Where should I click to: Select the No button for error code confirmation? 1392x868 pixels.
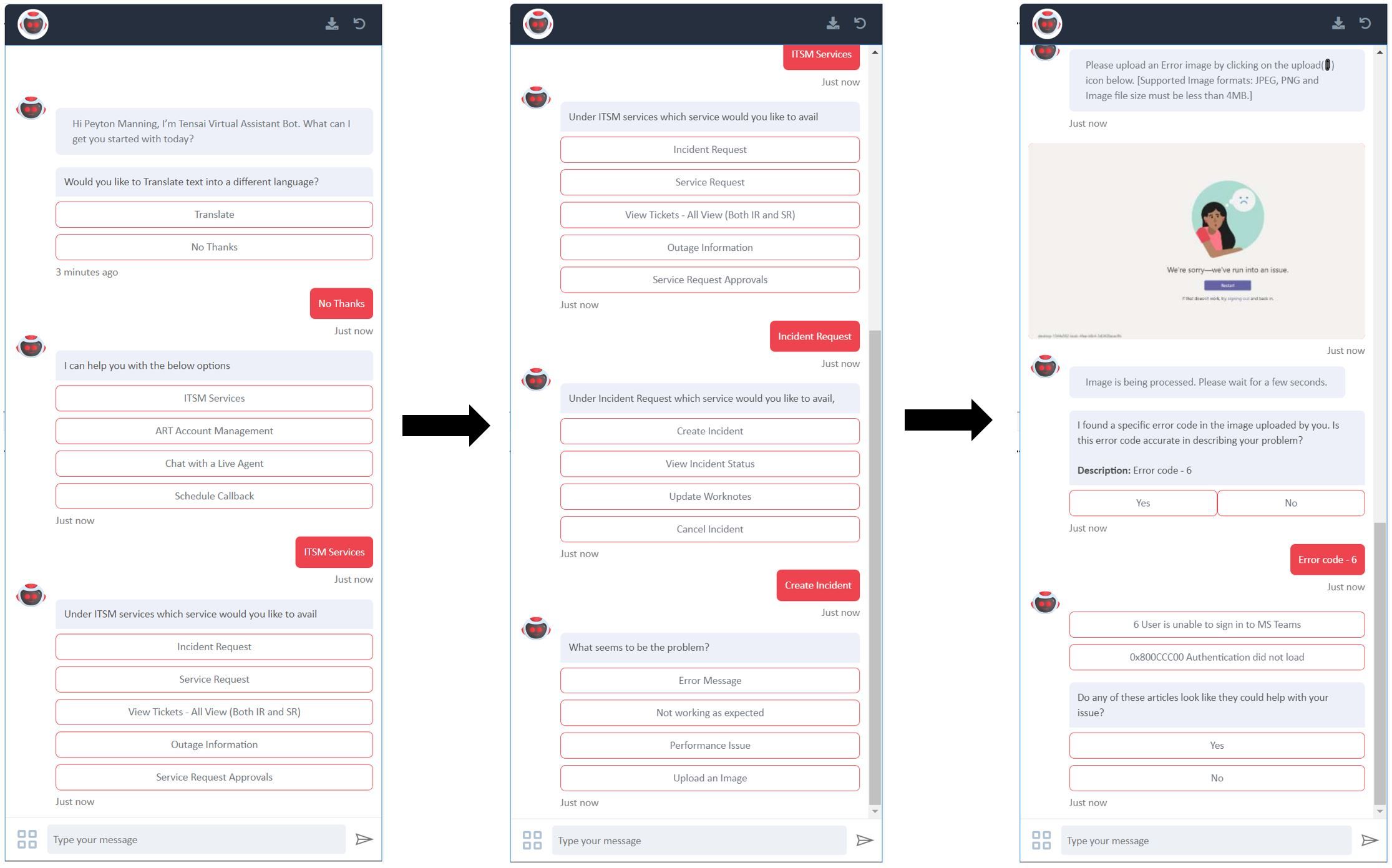(1290, 501)
